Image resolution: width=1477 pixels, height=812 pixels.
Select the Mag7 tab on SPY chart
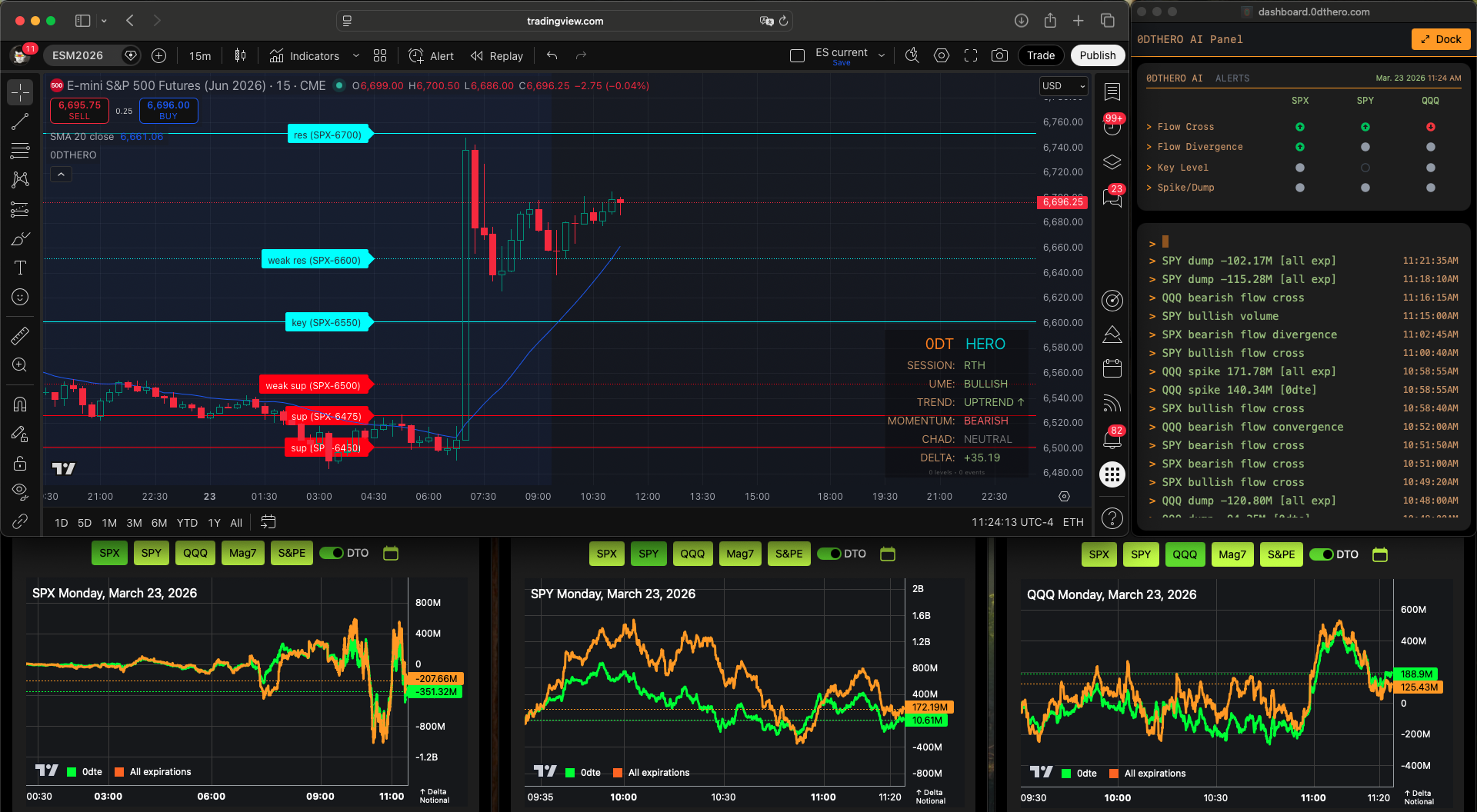click(x=739, y=553)
